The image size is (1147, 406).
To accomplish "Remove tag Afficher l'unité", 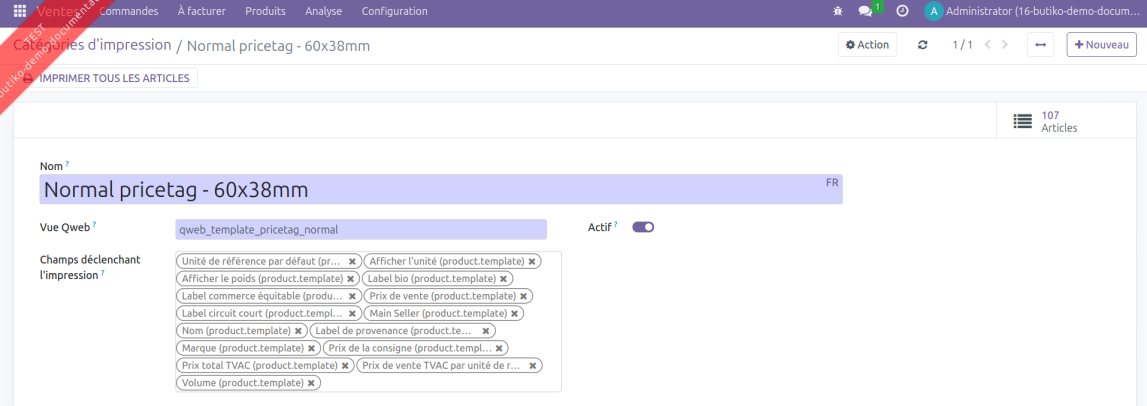I will (532, 261).
